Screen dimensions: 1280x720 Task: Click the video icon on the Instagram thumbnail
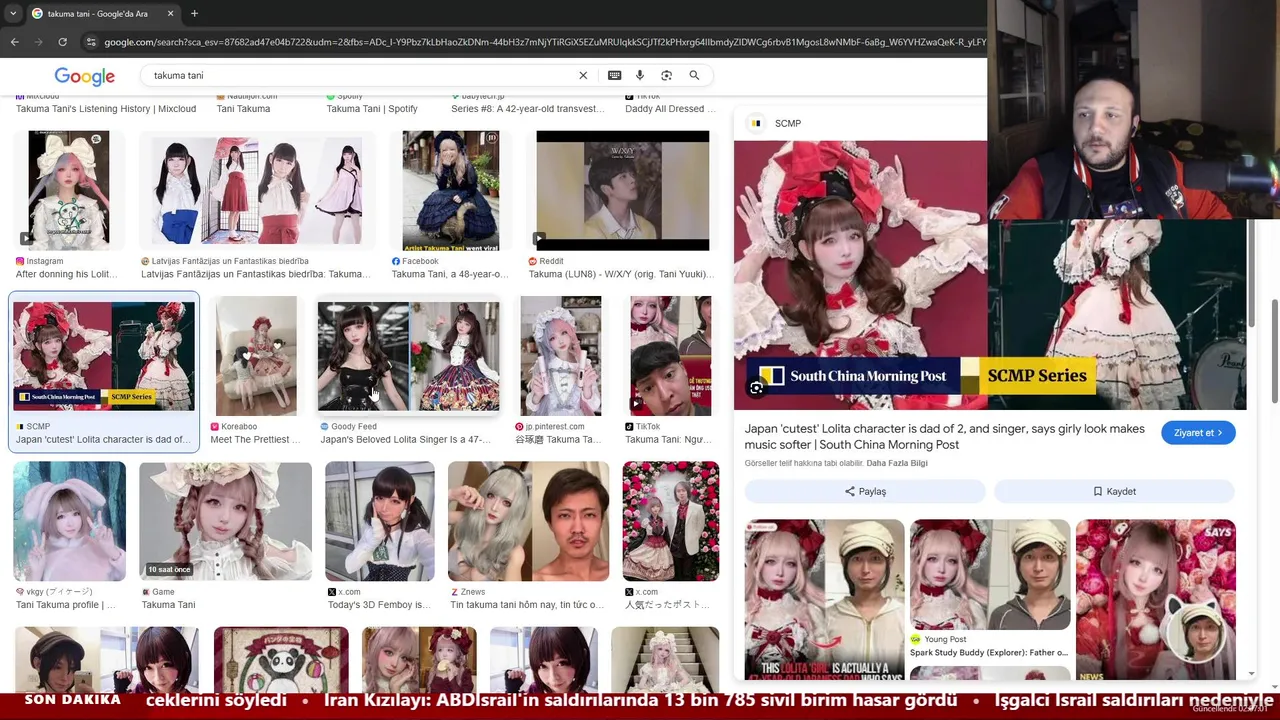coord(26,239)
